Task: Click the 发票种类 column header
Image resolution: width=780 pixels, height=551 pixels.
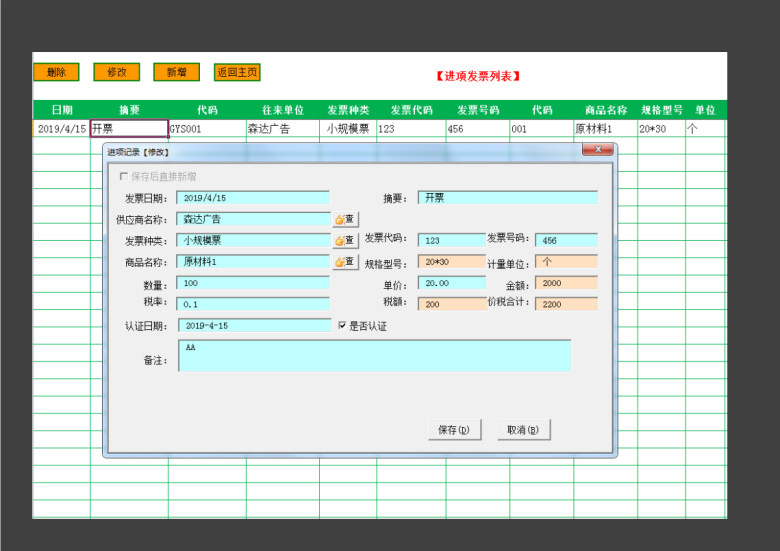Action: [348, 110]
